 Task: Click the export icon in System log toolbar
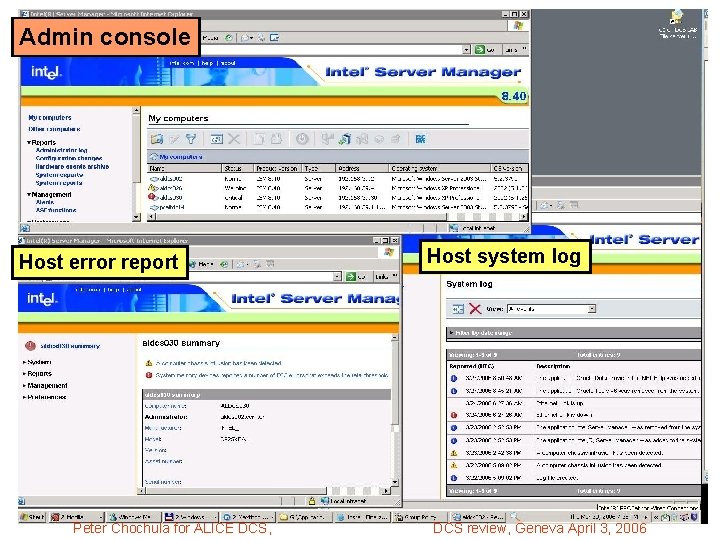[457, 309]
